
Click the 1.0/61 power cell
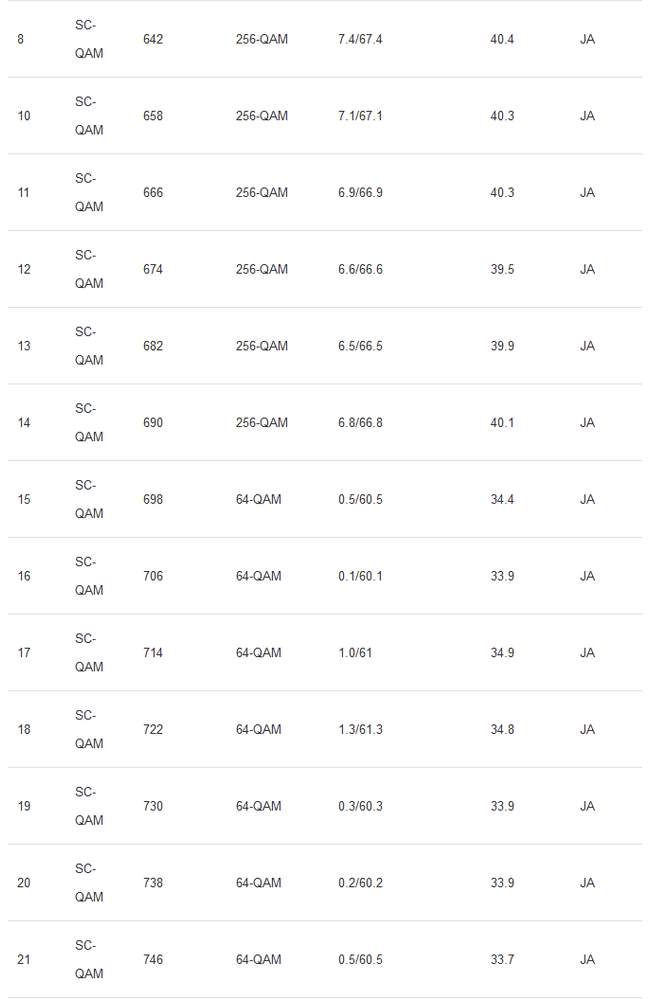355,653
